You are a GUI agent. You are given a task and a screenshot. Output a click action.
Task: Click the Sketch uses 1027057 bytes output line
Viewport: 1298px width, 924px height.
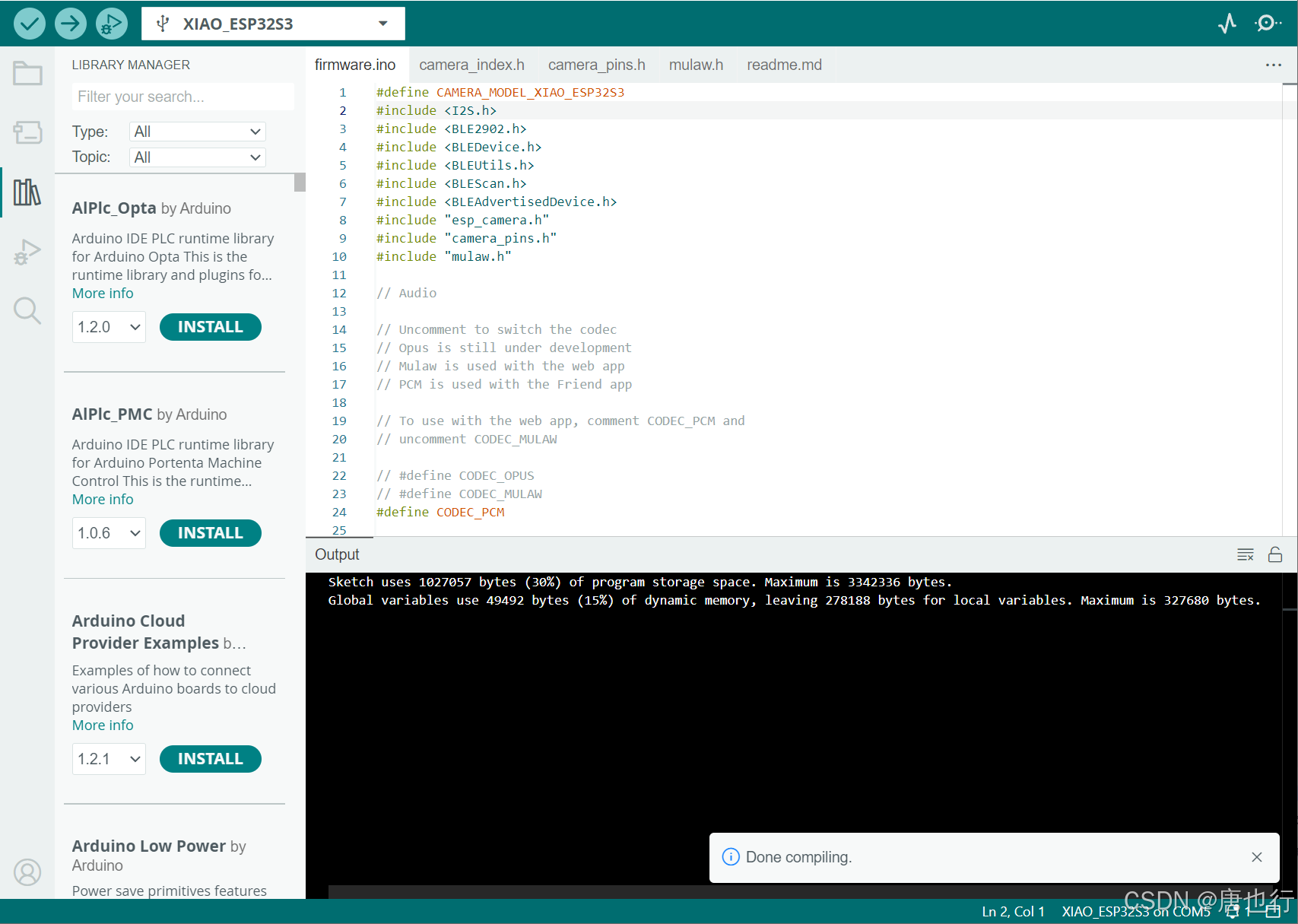[x=639, y=582]
